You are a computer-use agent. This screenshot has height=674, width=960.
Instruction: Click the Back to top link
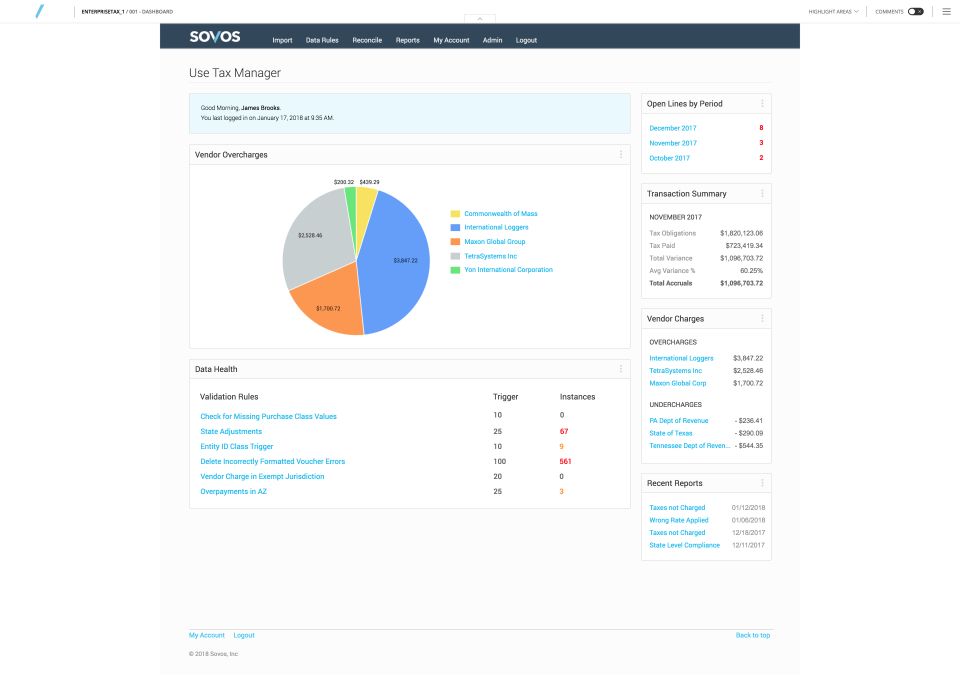[752, 635]
